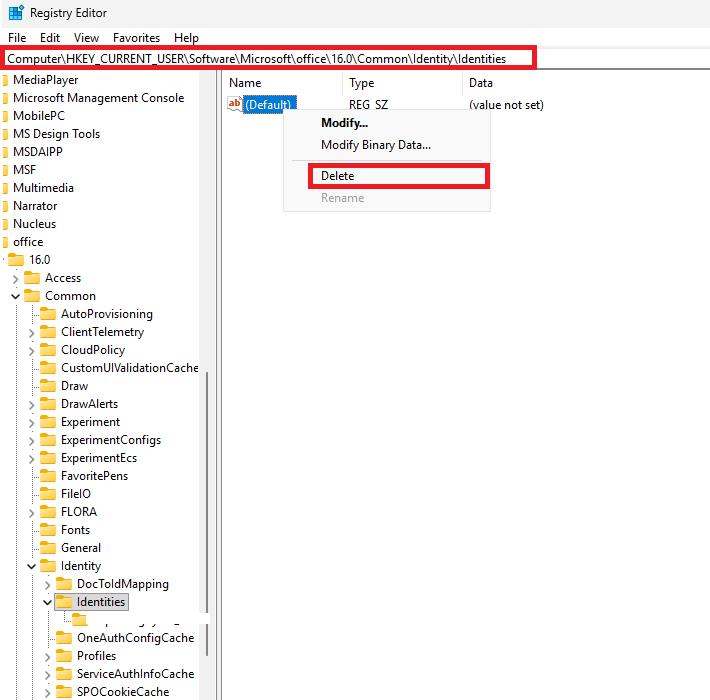Select the Nucleus key
Screen dimensions: 710x700
[34, 224]
